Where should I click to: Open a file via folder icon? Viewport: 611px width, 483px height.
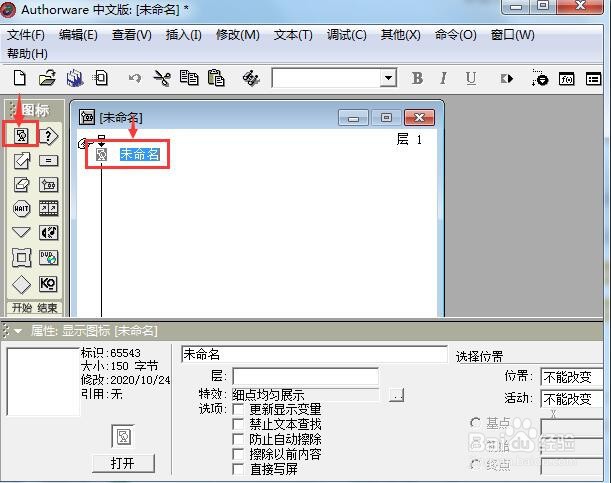[x=47, y=78]
